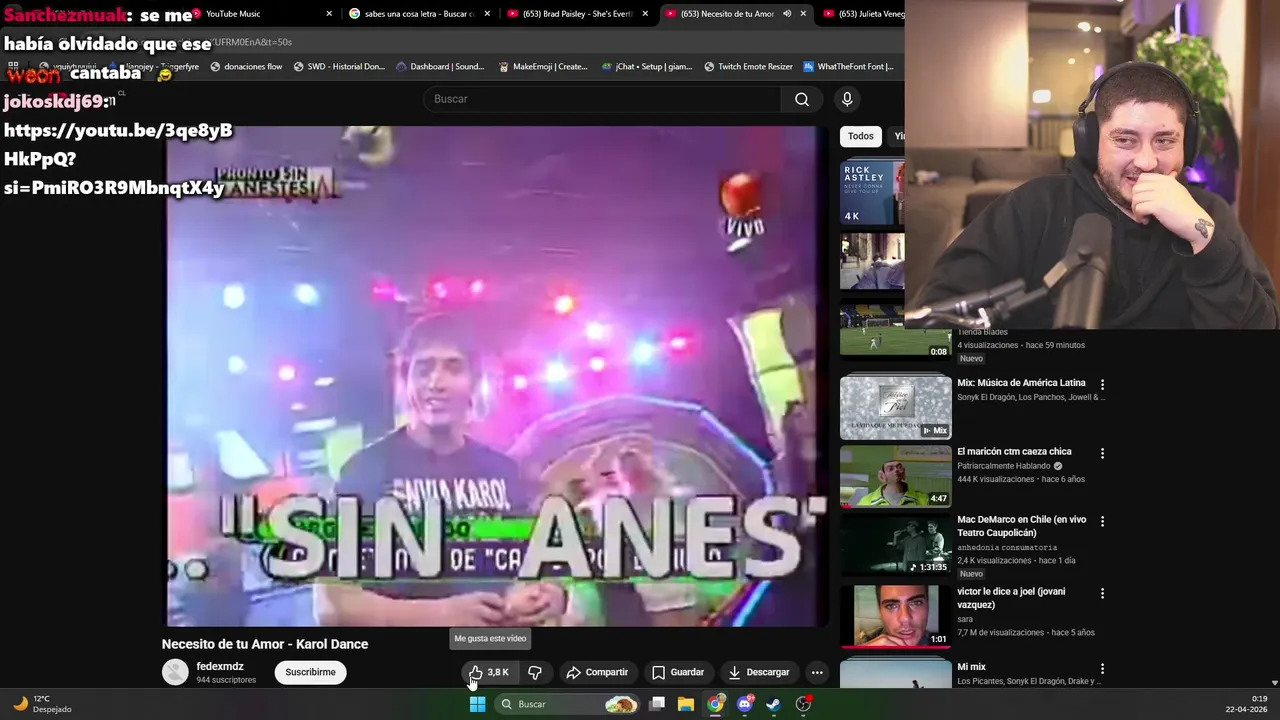Viewport: 1280px width, 720px height.
Task: Activate voice search microphone icon
Action: click(x=847, y=99)
